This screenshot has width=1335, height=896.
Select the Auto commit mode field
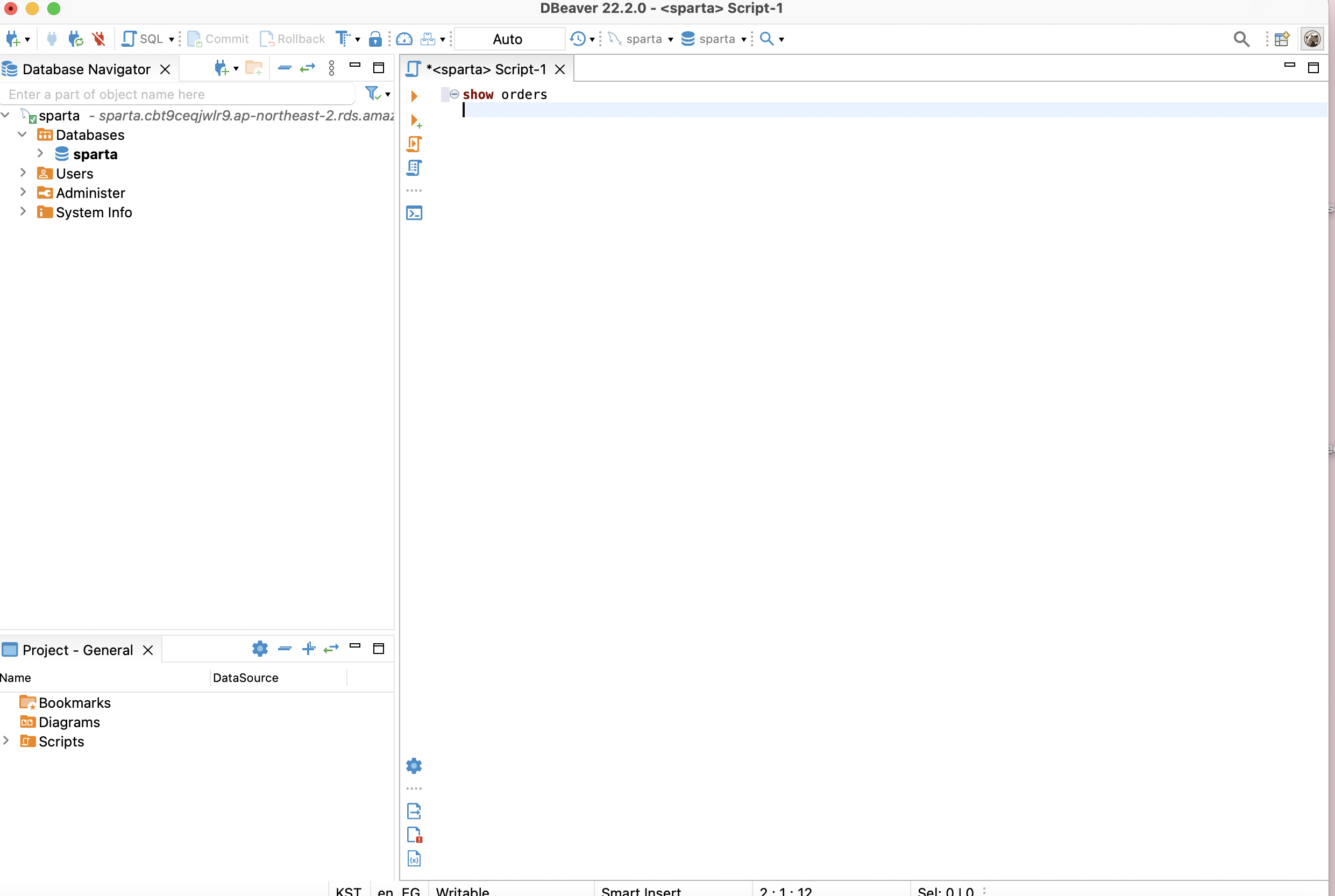[509, 39]
